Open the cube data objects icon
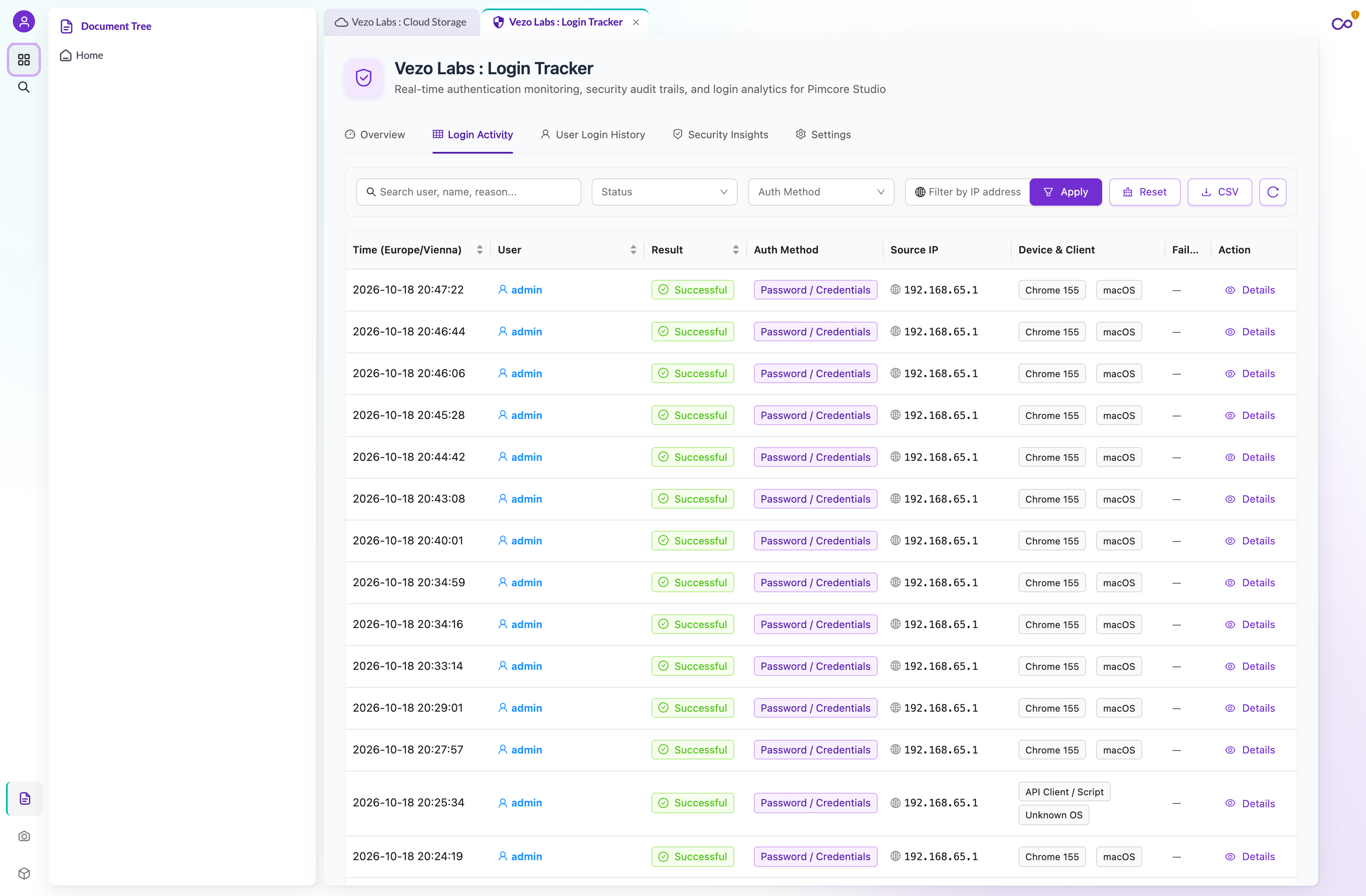 coord(24,873)
